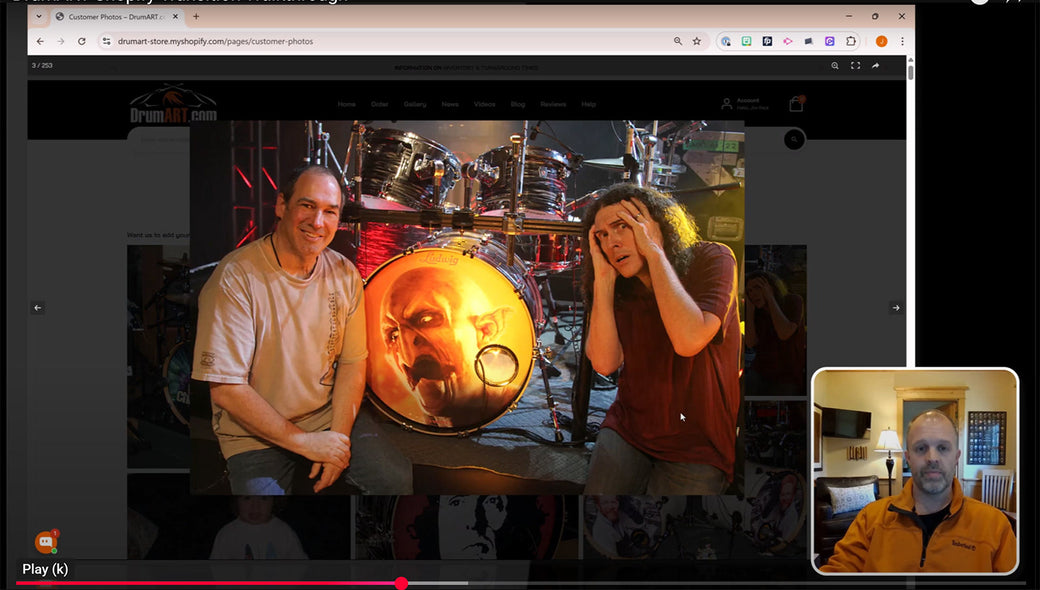Open Chrome three-dot menu

[x=902, y=41]
